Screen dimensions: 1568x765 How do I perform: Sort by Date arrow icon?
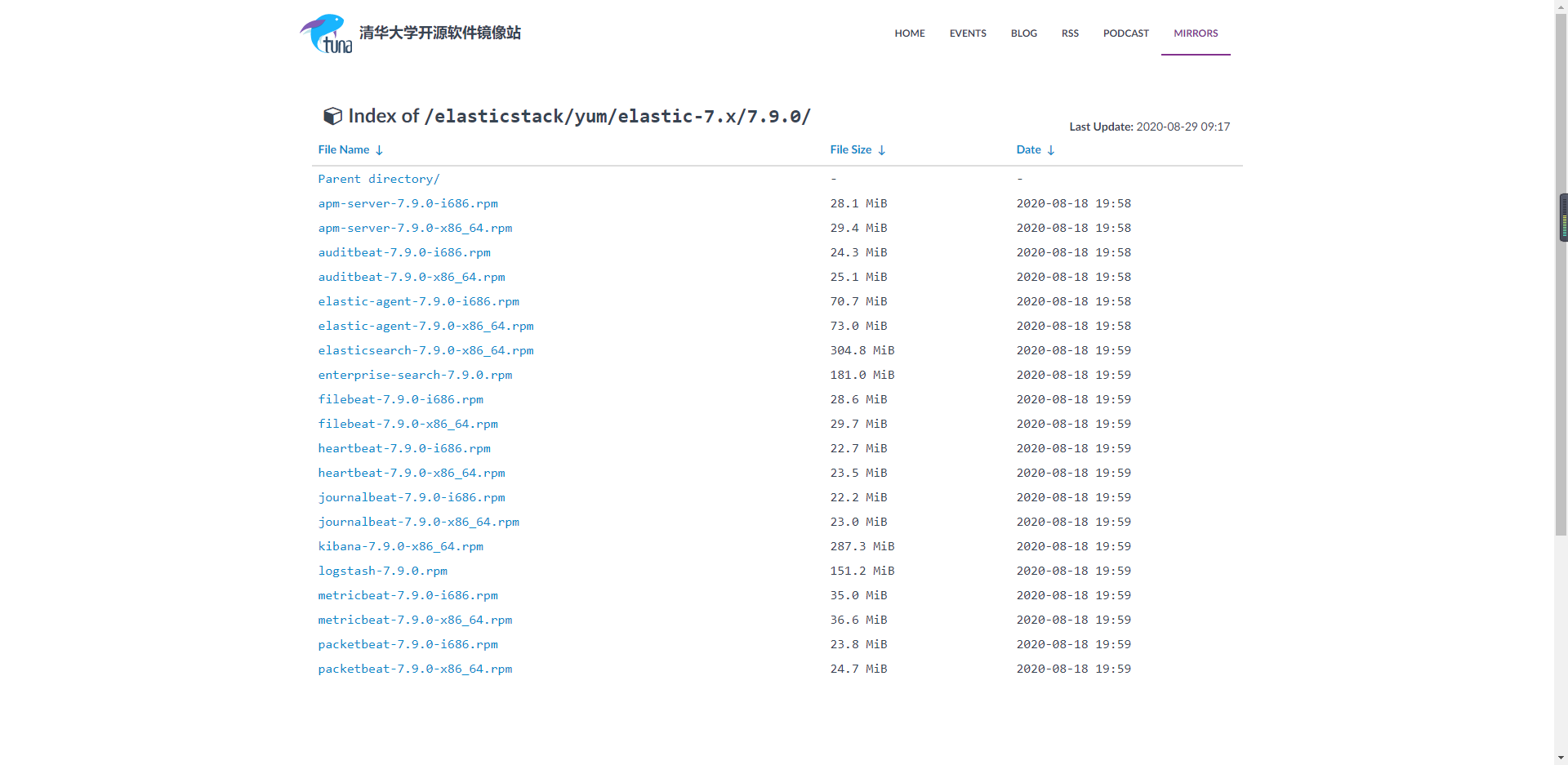(x=1051, y=150)
